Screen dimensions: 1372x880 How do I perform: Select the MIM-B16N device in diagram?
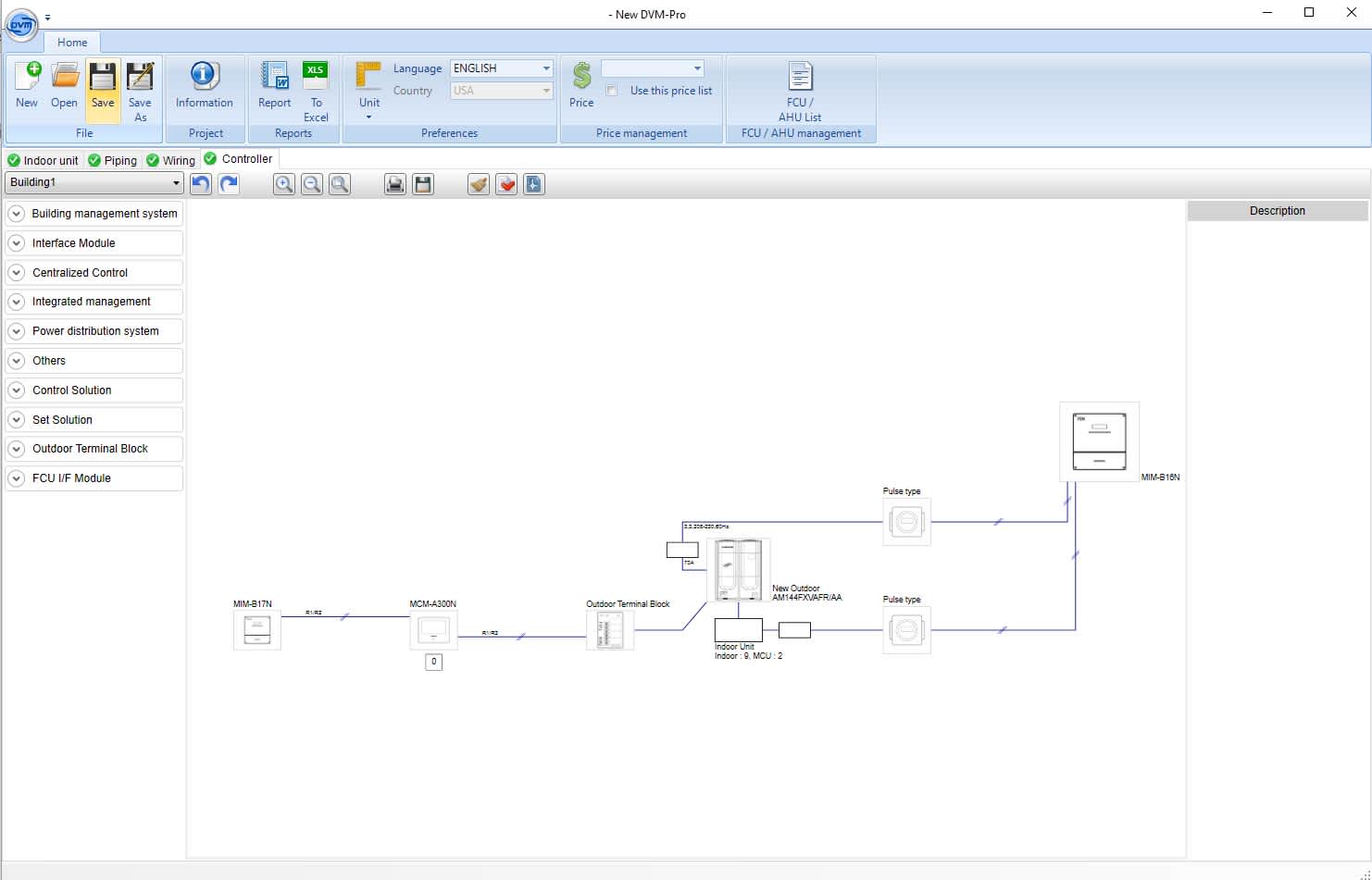1099,441
